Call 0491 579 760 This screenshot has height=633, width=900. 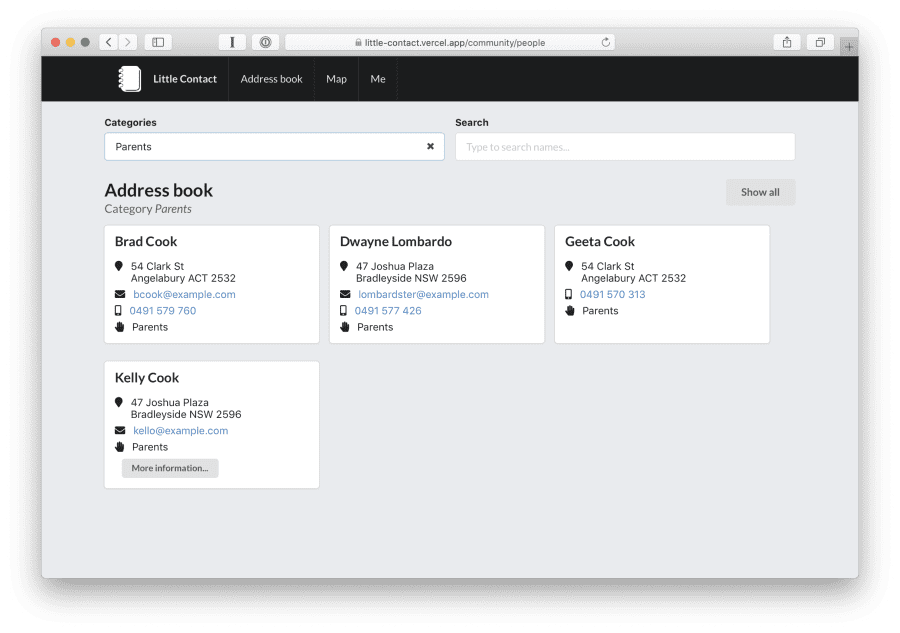pos(163,310)
